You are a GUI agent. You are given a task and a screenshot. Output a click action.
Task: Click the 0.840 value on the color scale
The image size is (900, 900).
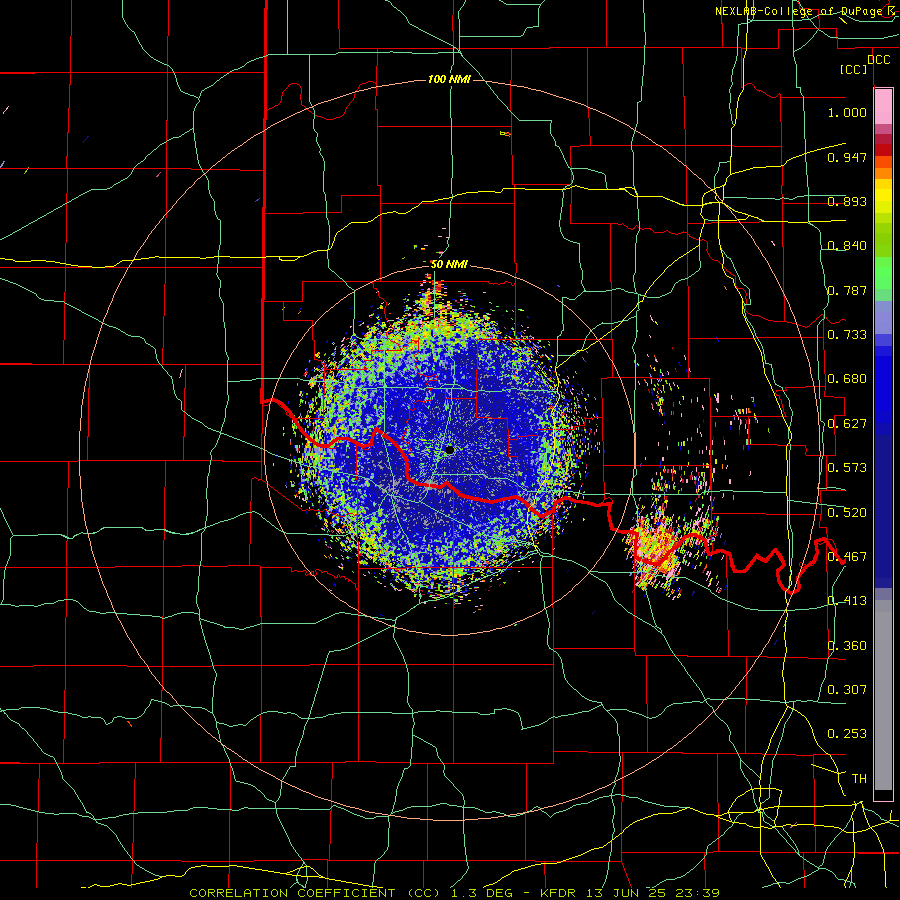pos(847,246)
